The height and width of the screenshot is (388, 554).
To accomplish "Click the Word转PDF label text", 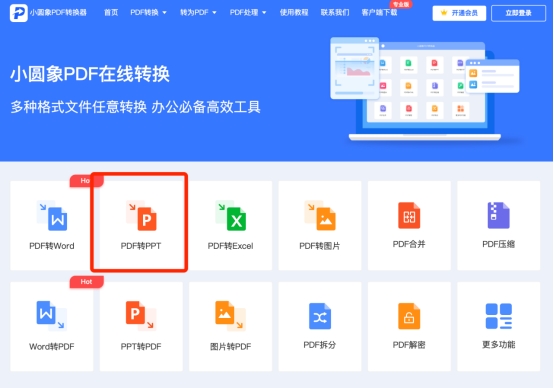I will coord(52,347).
